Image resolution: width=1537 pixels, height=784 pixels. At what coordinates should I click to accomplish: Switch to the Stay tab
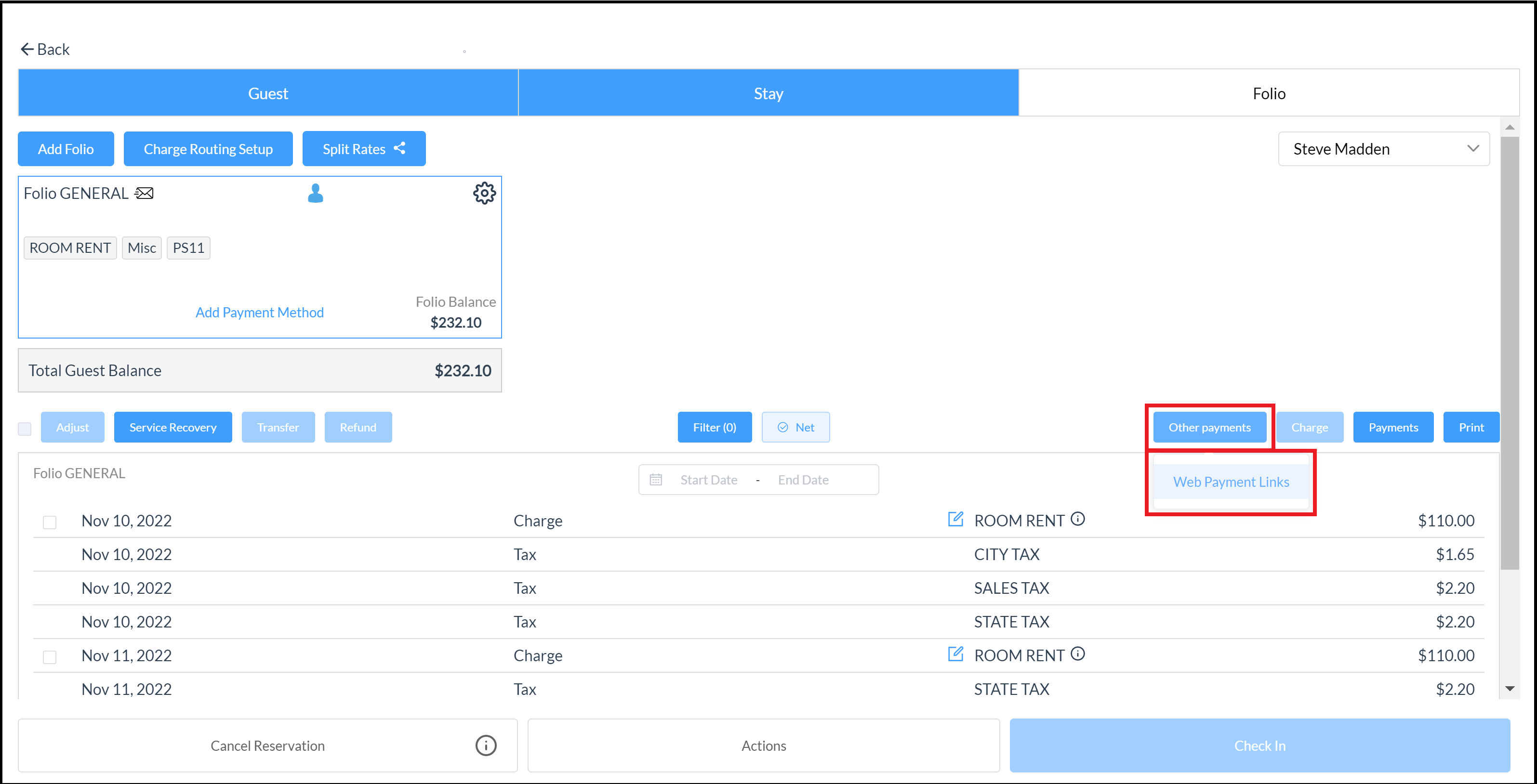[x=768, y=93]
